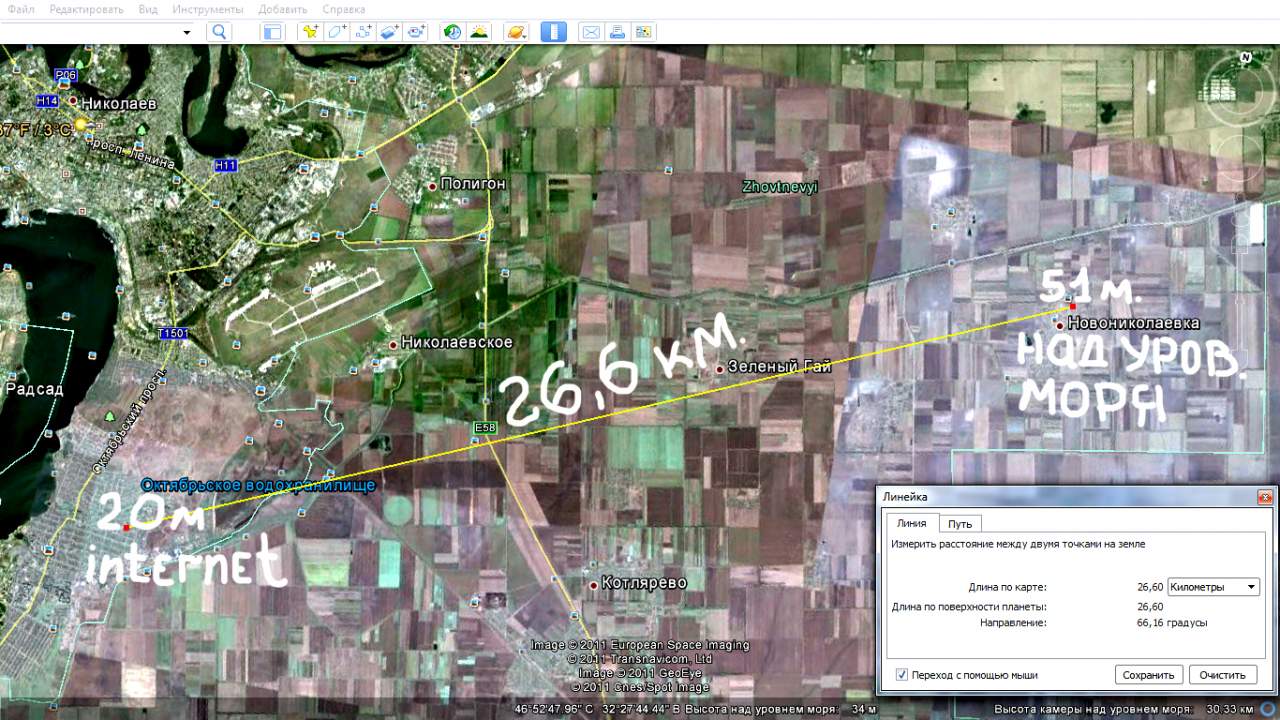Image resolution: width=1280 pixels, height=720 pixels.
Task: Click the search magnifier toolbar icon
Action: [220, 32]
